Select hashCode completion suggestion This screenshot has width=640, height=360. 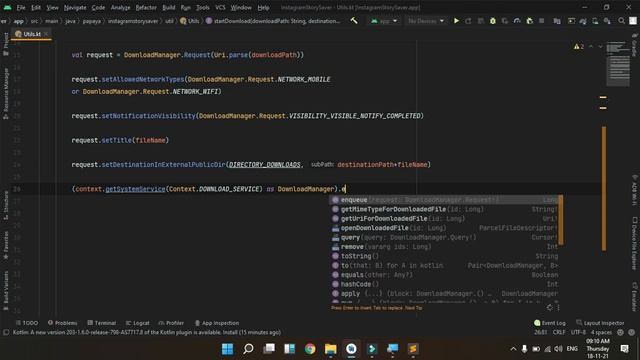tap(444, 284)
